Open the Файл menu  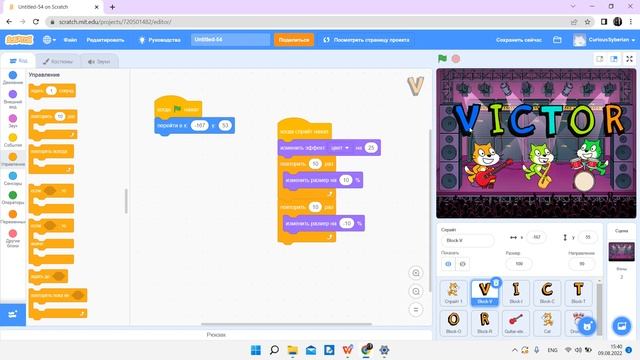coord(70,40)
